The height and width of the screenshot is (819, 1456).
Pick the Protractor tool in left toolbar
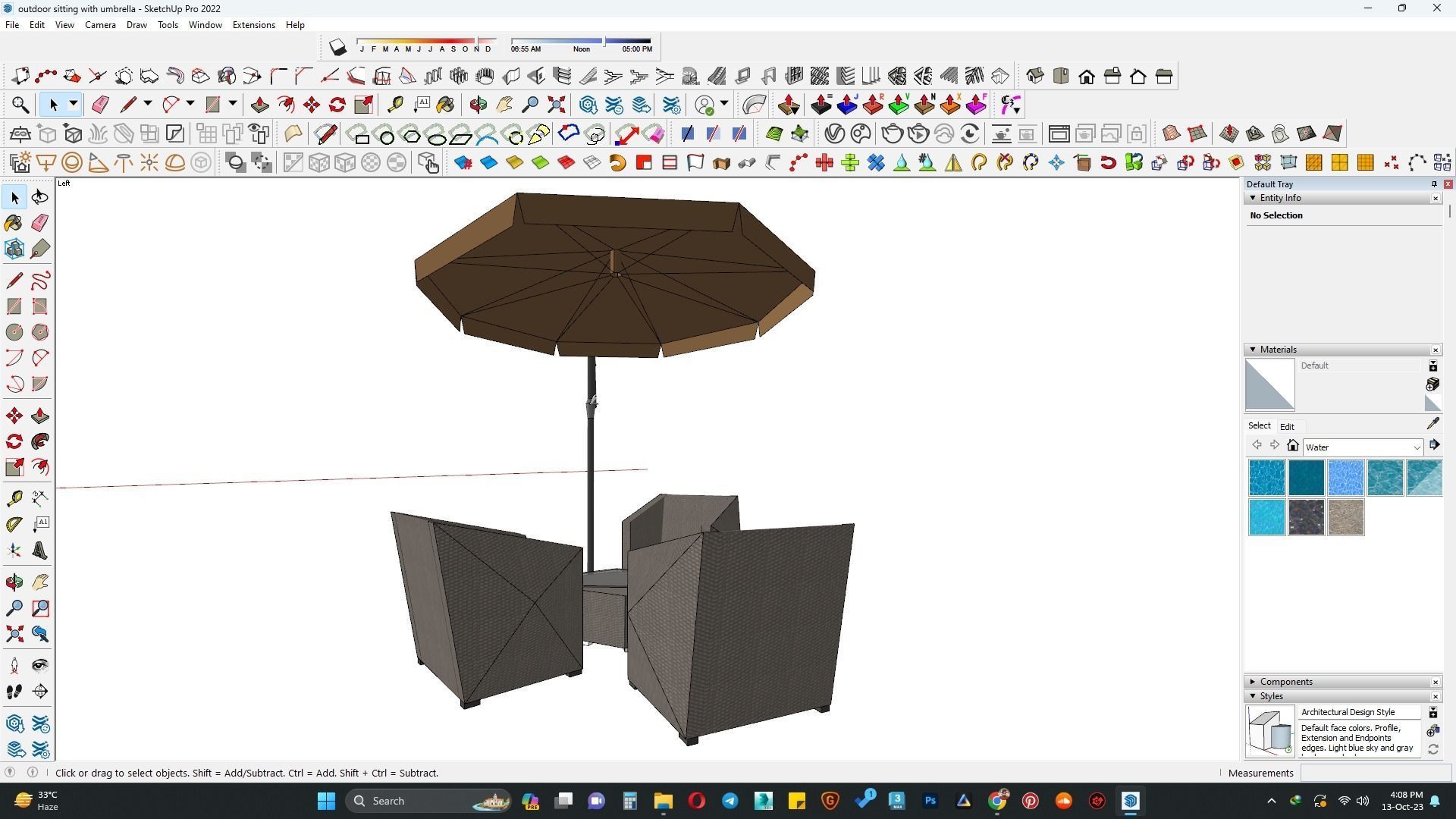pyautogui.click(x=14, y=525)
